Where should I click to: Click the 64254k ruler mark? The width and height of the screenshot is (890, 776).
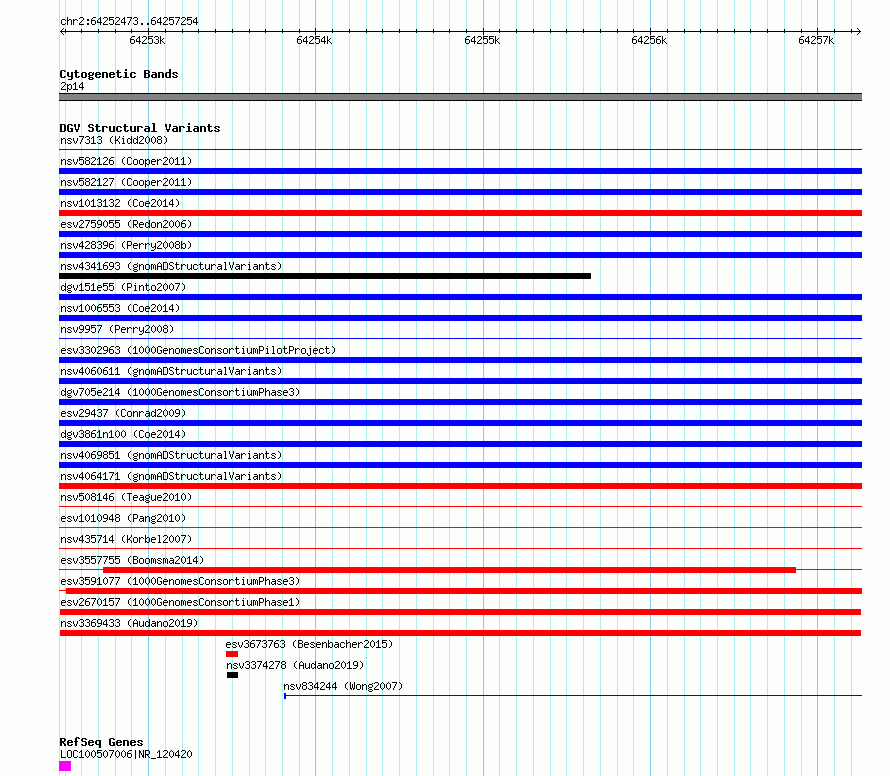coord(314,40)
